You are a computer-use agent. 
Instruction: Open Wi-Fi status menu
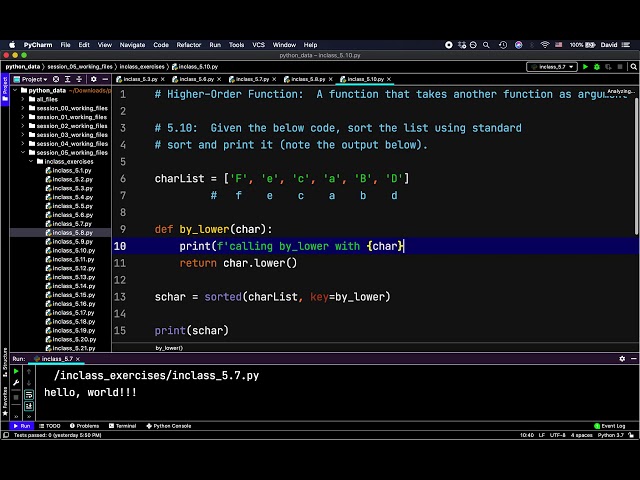(545, 45)
